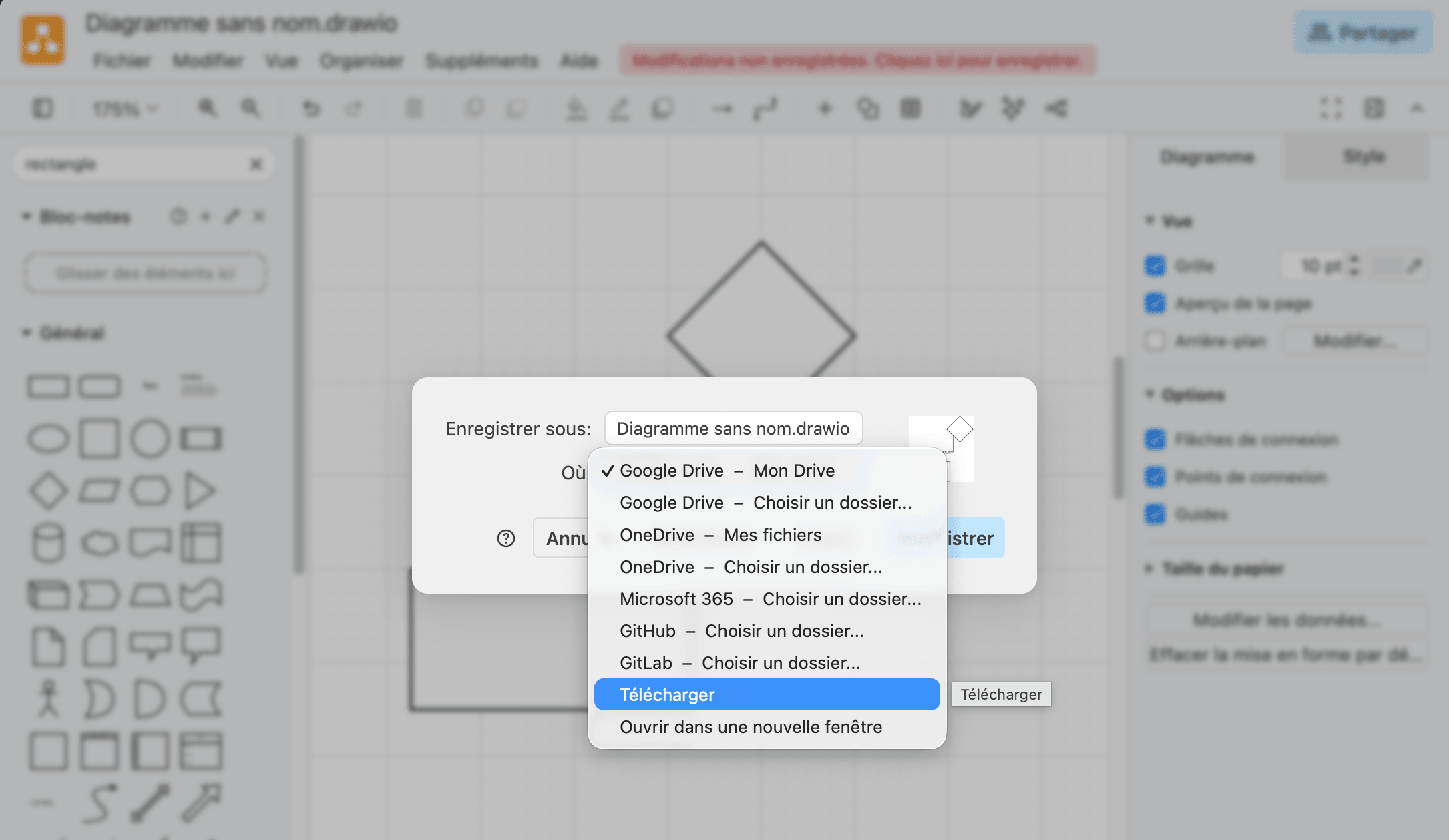Screen dimensions: 1449x840
Task: Toggle Flèches de connexion checkbox
Action: click(x=1155, y=439)
